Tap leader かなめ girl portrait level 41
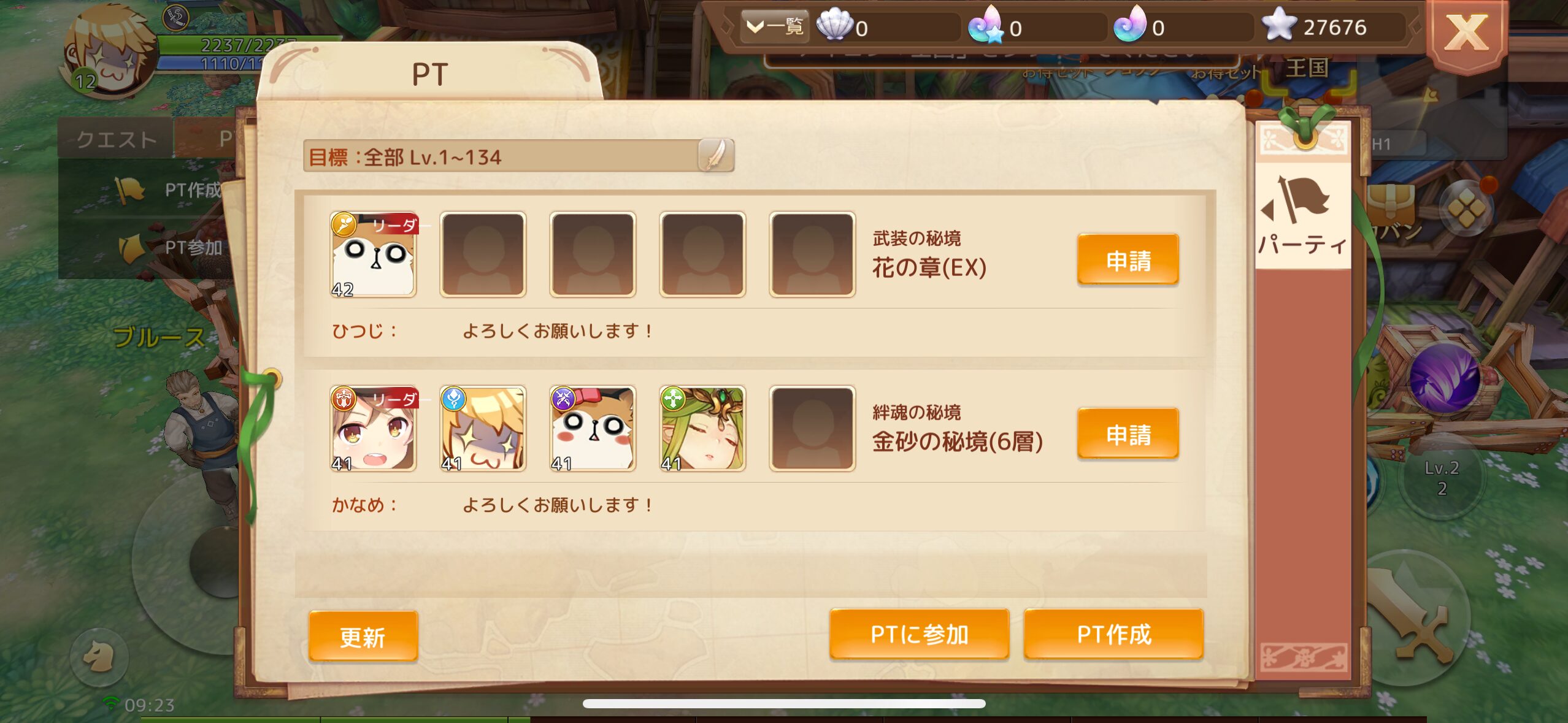Image resolution: width=1568 pixels, height=723 pixels. 373,429
